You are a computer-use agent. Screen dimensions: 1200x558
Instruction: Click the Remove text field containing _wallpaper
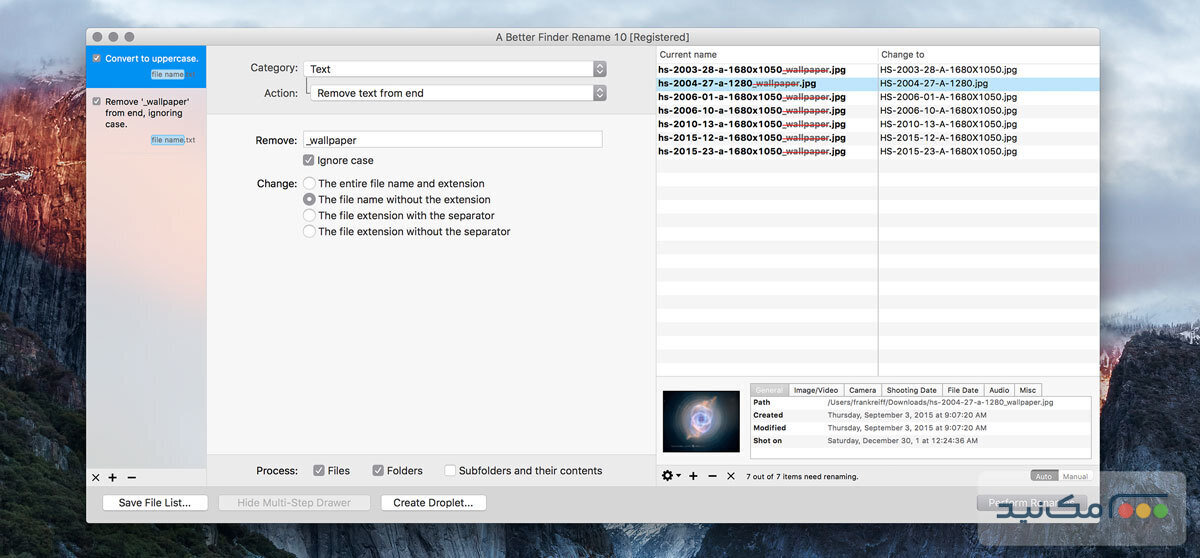(x=453, y=141)
